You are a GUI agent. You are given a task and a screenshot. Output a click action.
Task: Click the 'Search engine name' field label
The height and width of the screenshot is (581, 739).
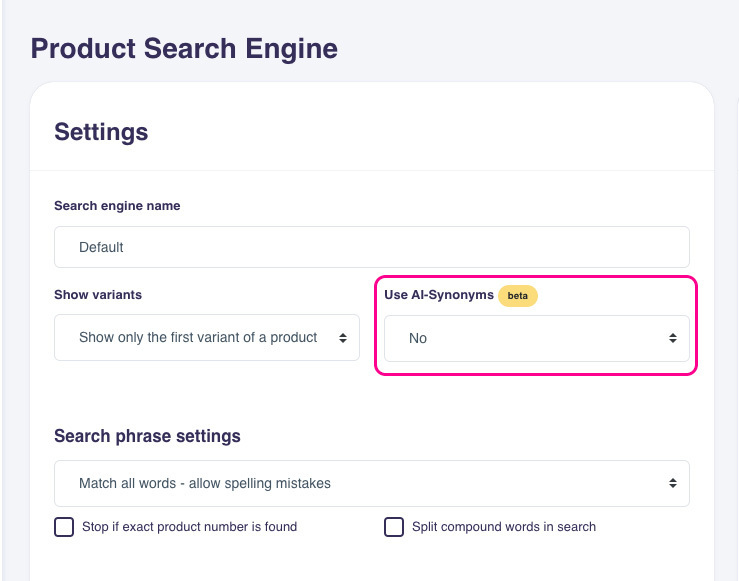[117, 206]
